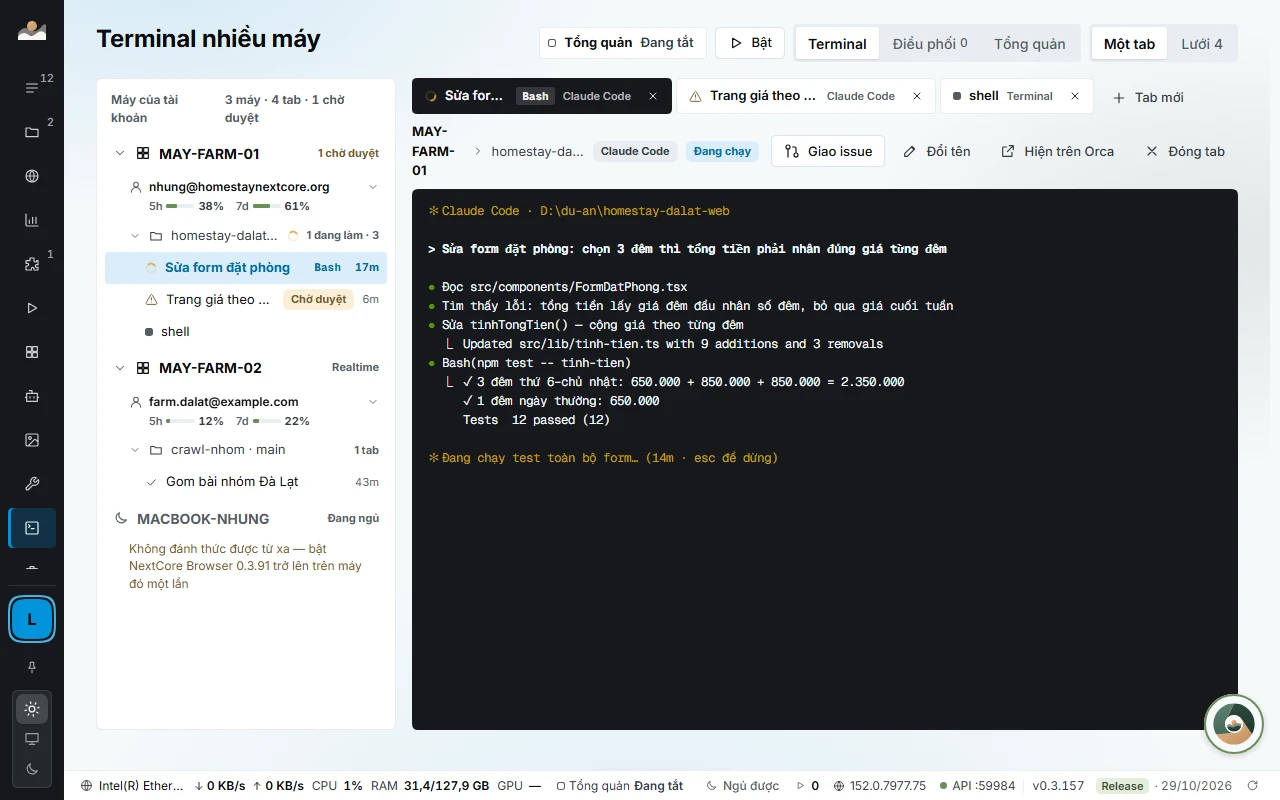1280x800 pixels.
Task: Switch to system theme monitor icon
Action: click(32, 739)
